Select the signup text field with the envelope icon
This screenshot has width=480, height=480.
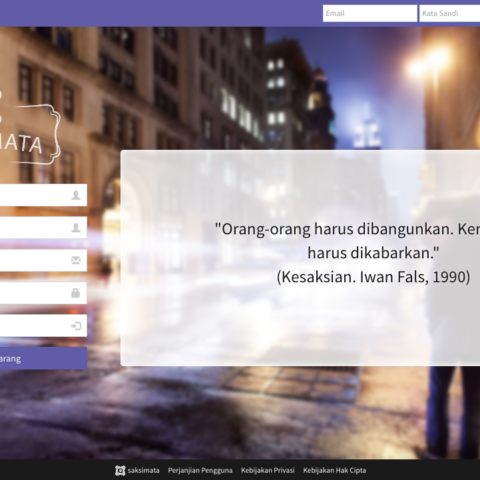[x=43, y=260]
